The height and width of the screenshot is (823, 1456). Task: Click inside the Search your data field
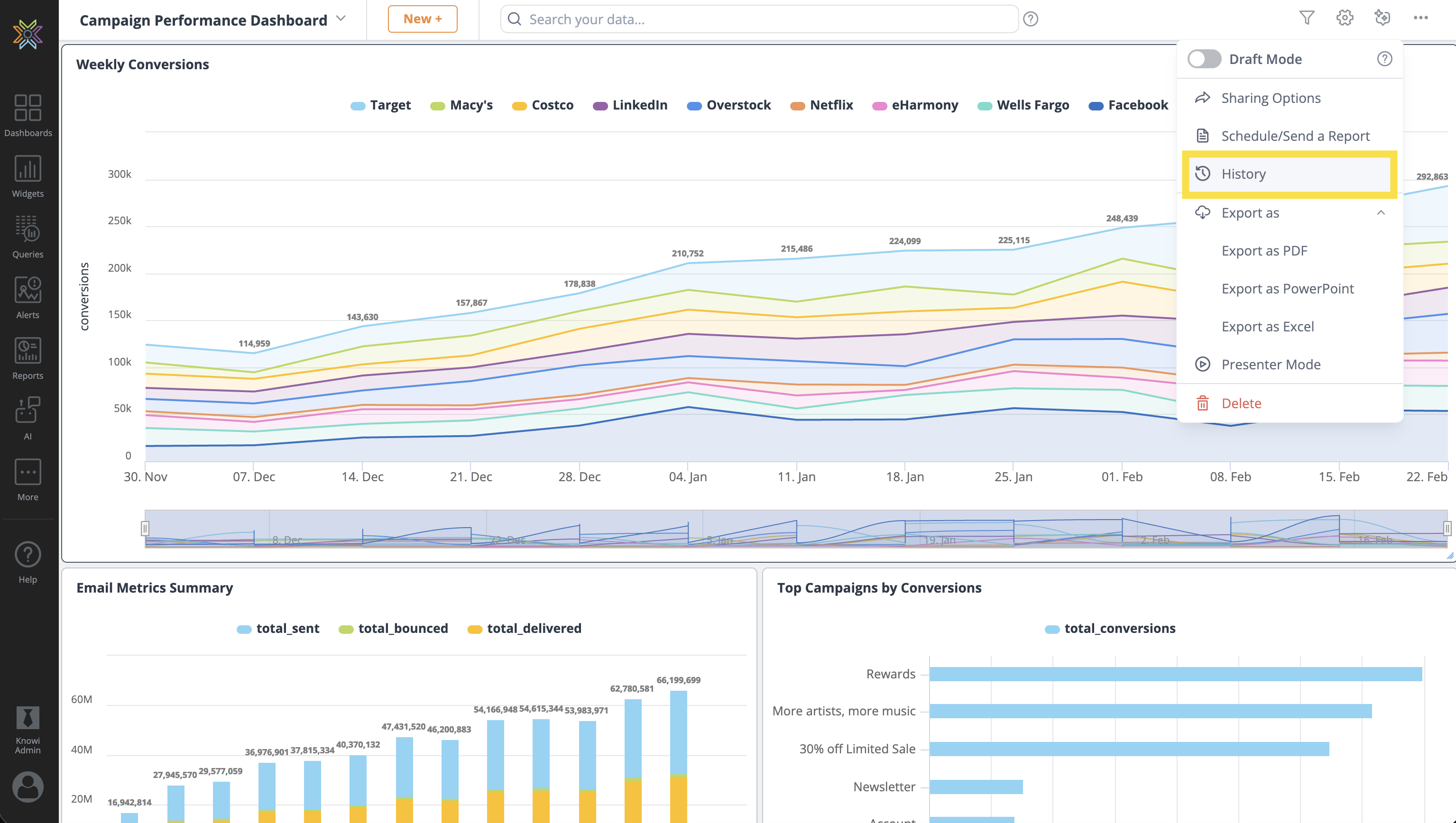coord(758,18)
